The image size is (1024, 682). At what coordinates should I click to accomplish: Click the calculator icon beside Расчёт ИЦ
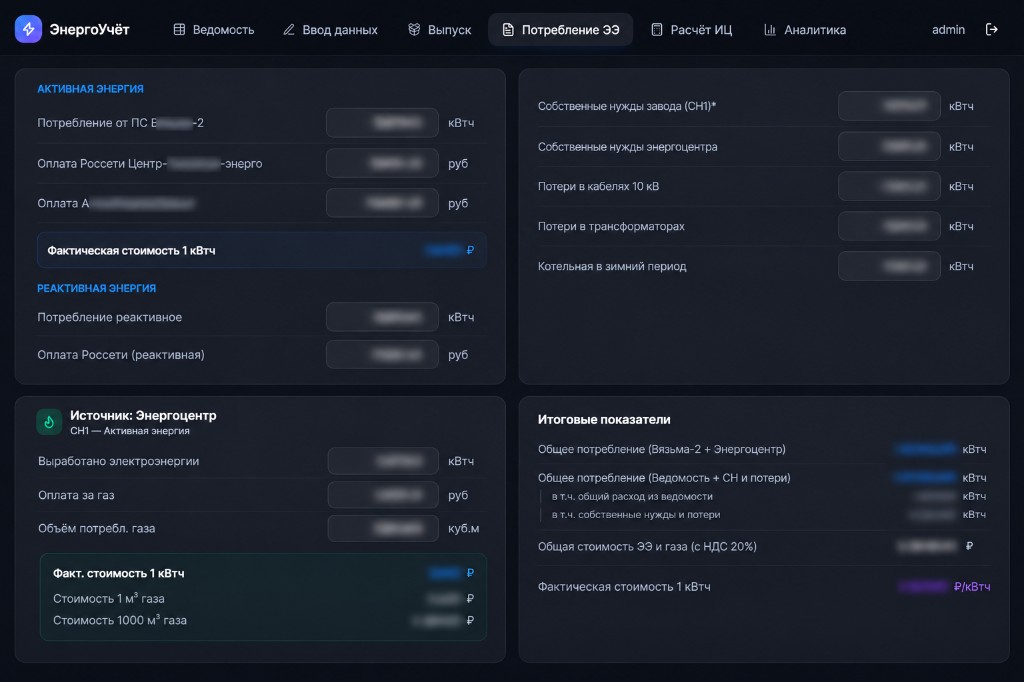pyautogui.click(x=657, y=29)
